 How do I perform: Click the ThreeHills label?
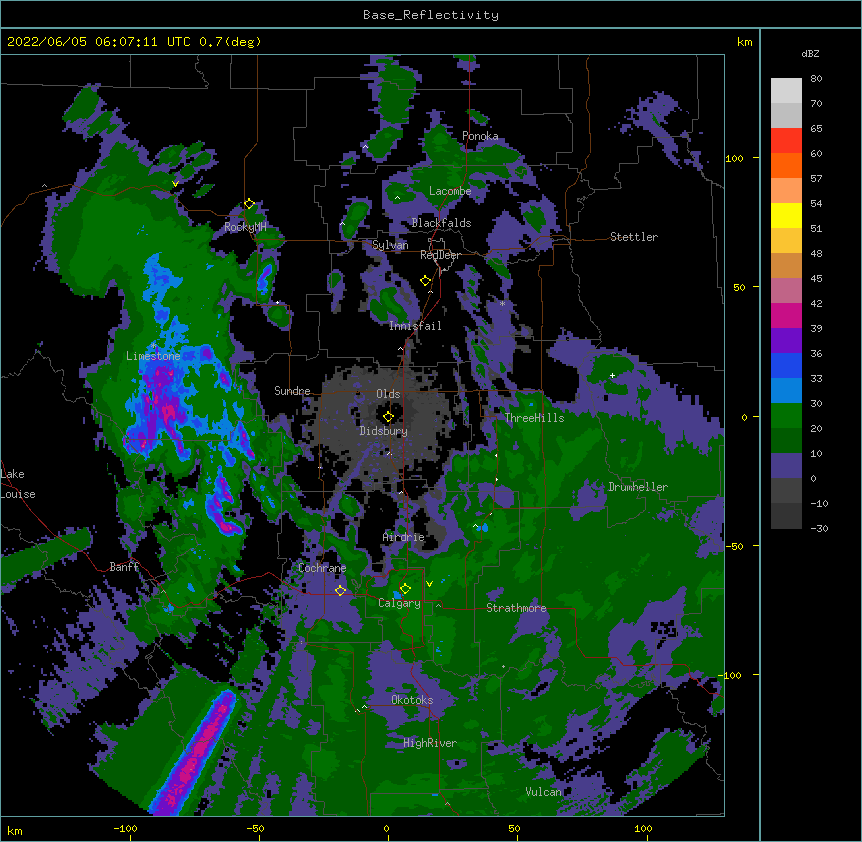(534, 418)
